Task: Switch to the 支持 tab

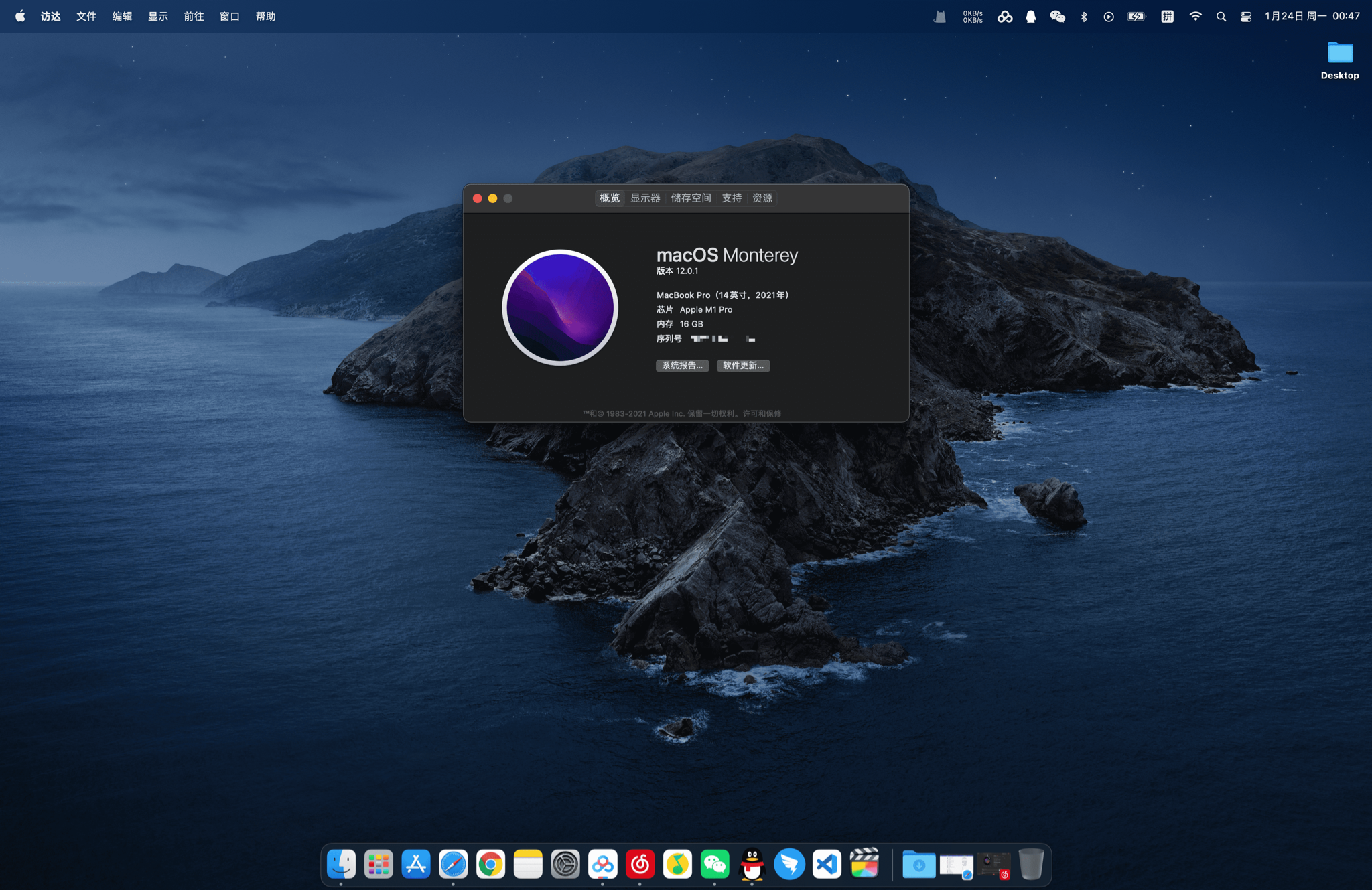Action: 732,198
